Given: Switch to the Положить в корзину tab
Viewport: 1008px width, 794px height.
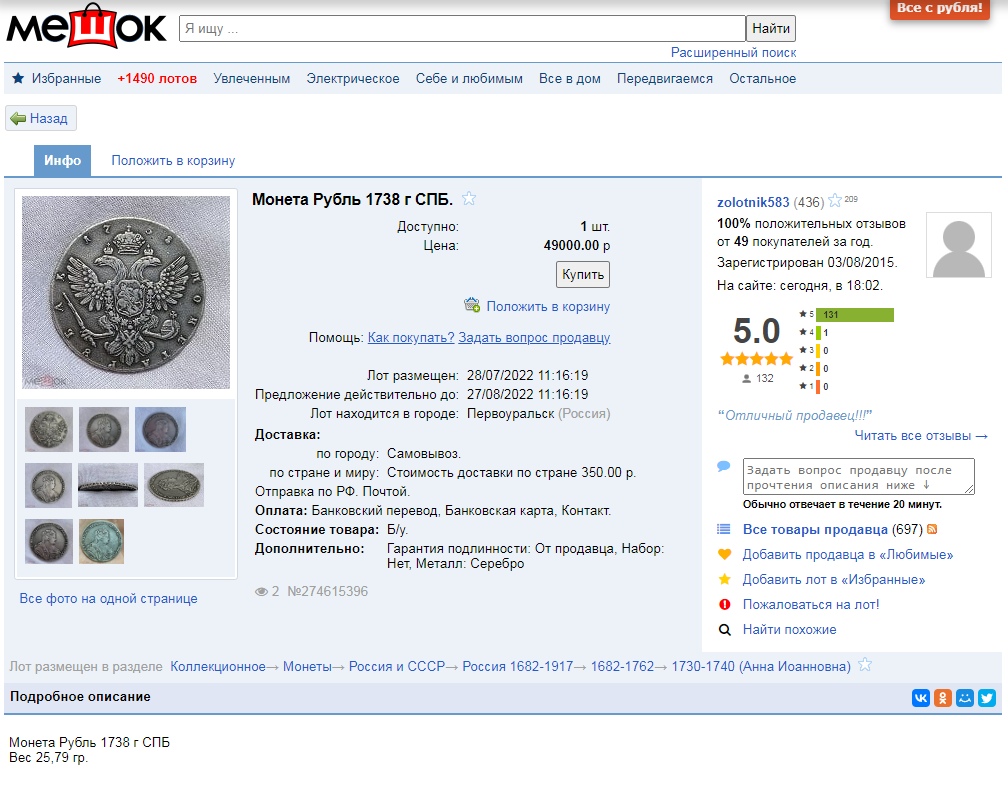Looking at the screenshot, I should coord(173,160).
